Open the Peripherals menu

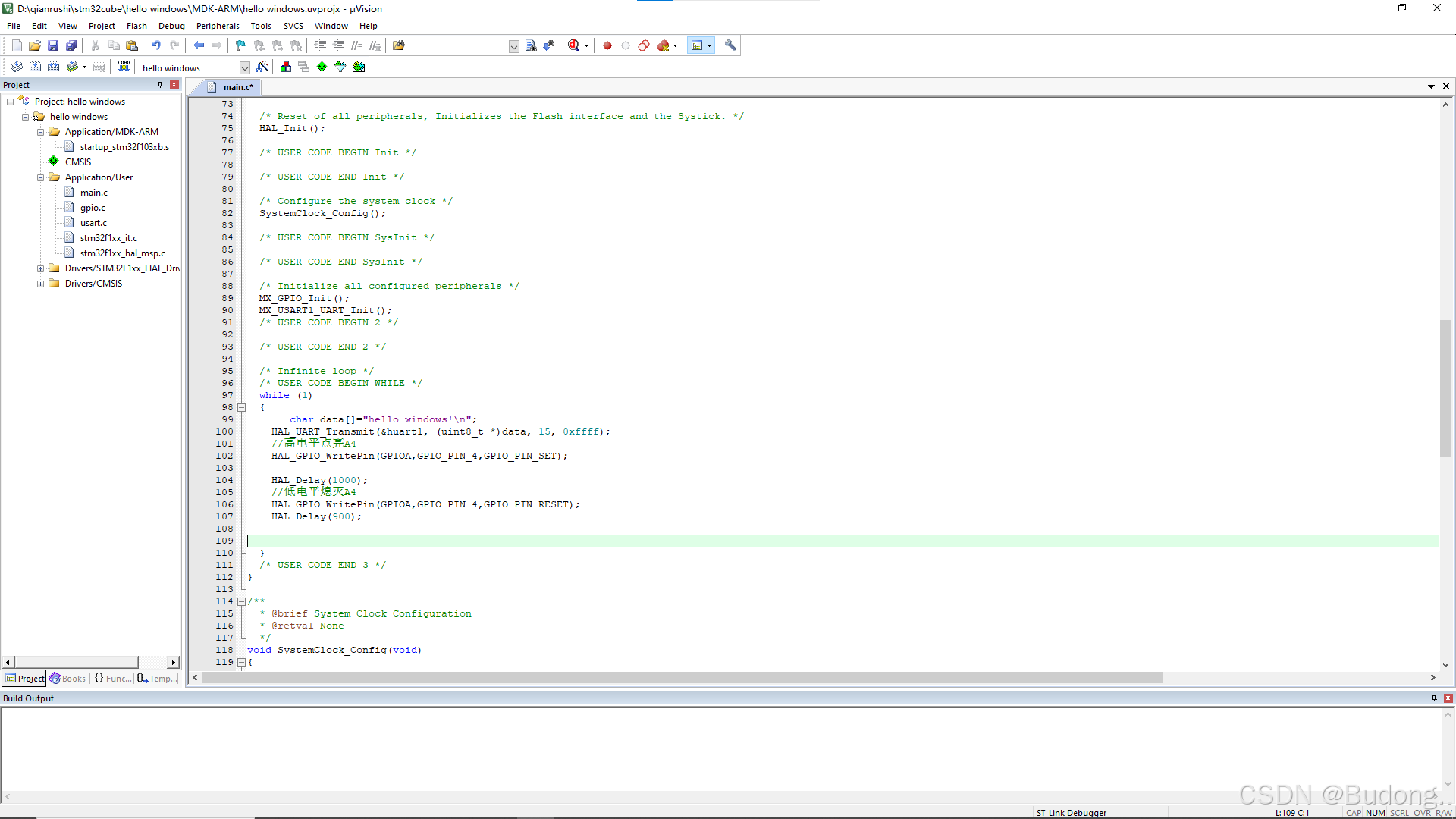click(x=218, y=25)
